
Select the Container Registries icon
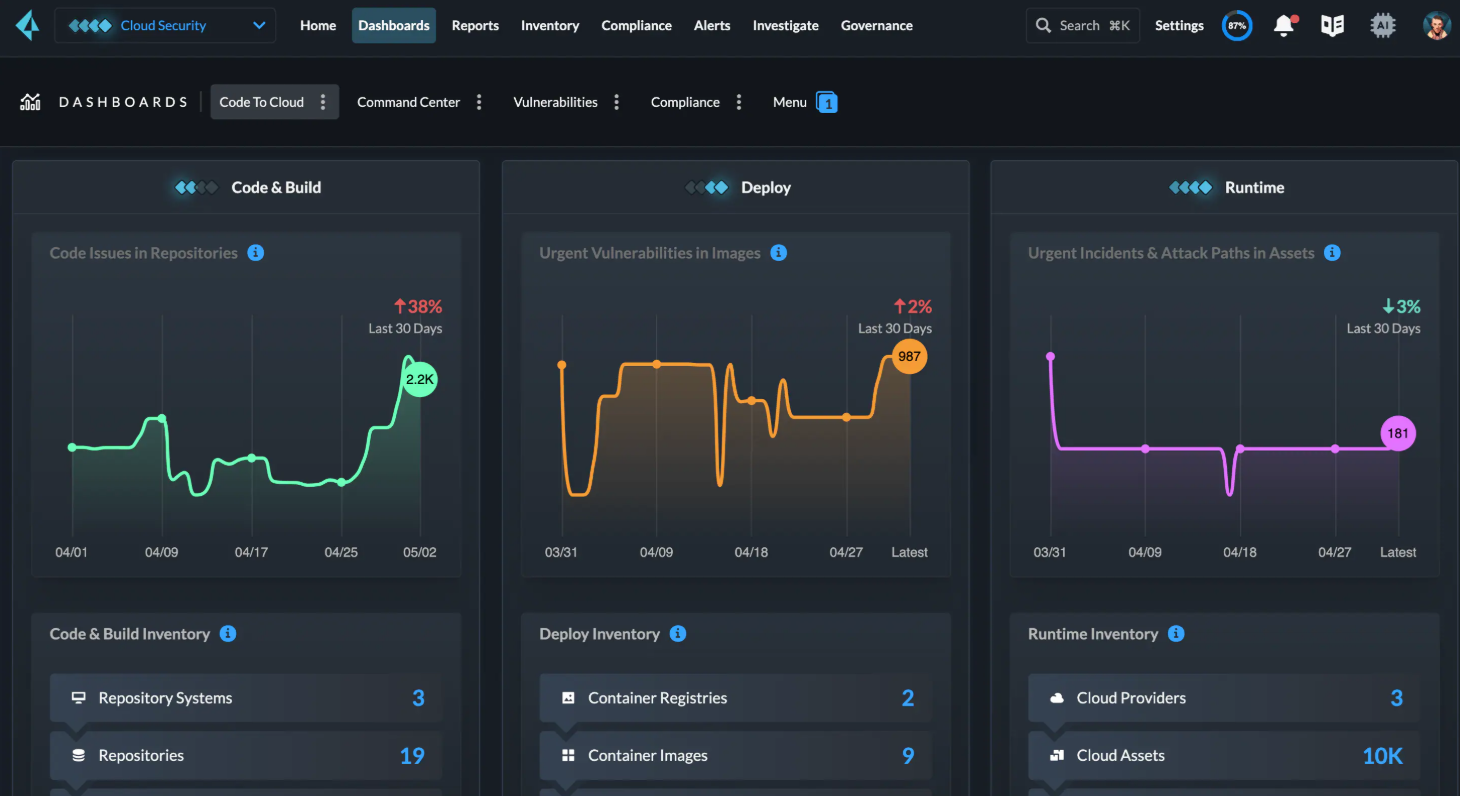click(570, 697)
